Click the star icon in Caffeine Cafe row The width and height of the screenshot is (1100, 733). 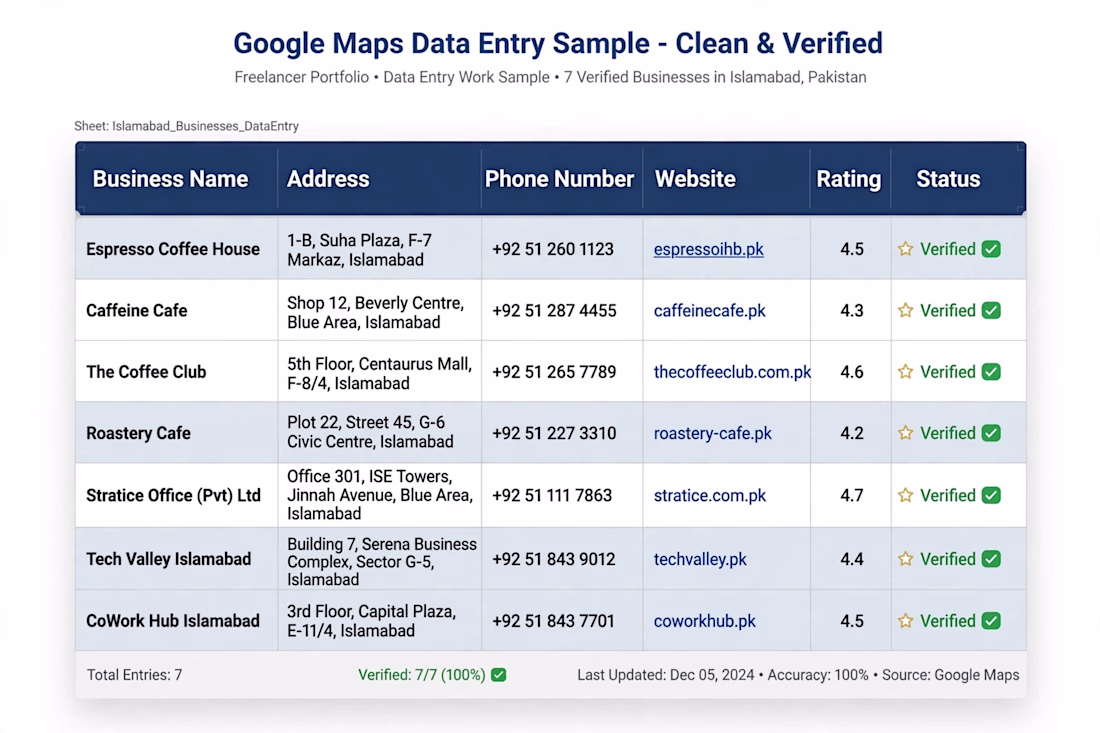[906, 310]
